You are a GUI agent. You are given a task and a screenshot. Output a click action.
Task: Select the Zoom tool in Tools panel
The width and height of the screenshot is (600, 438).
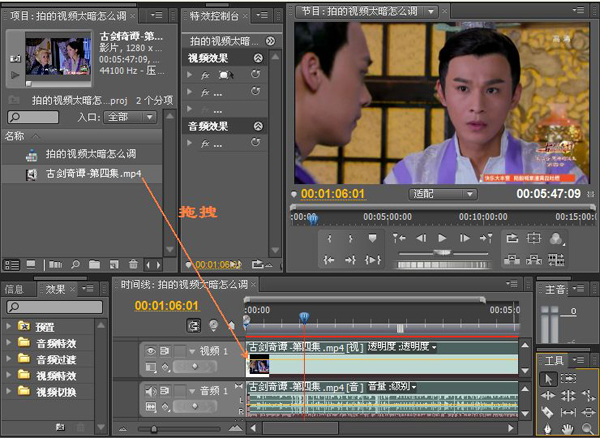click(587, 429)
